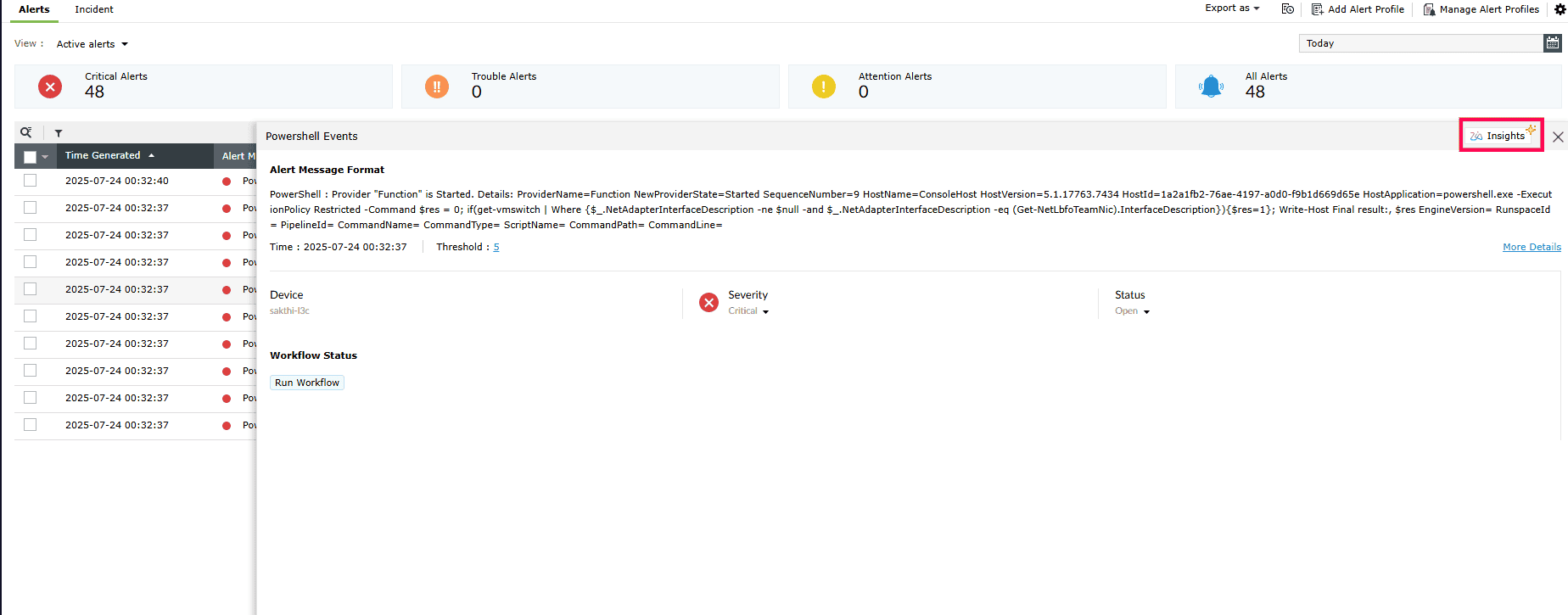This screenshot has width=1568, height=615.
Task: Open the calendar date picker icon
Action: pos(1553,43)
